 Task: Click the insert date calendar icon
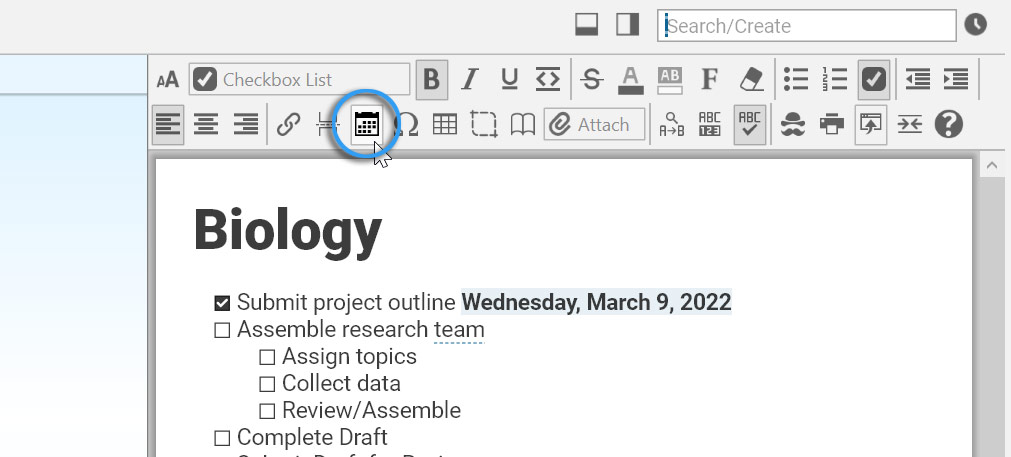pos(367,125)
